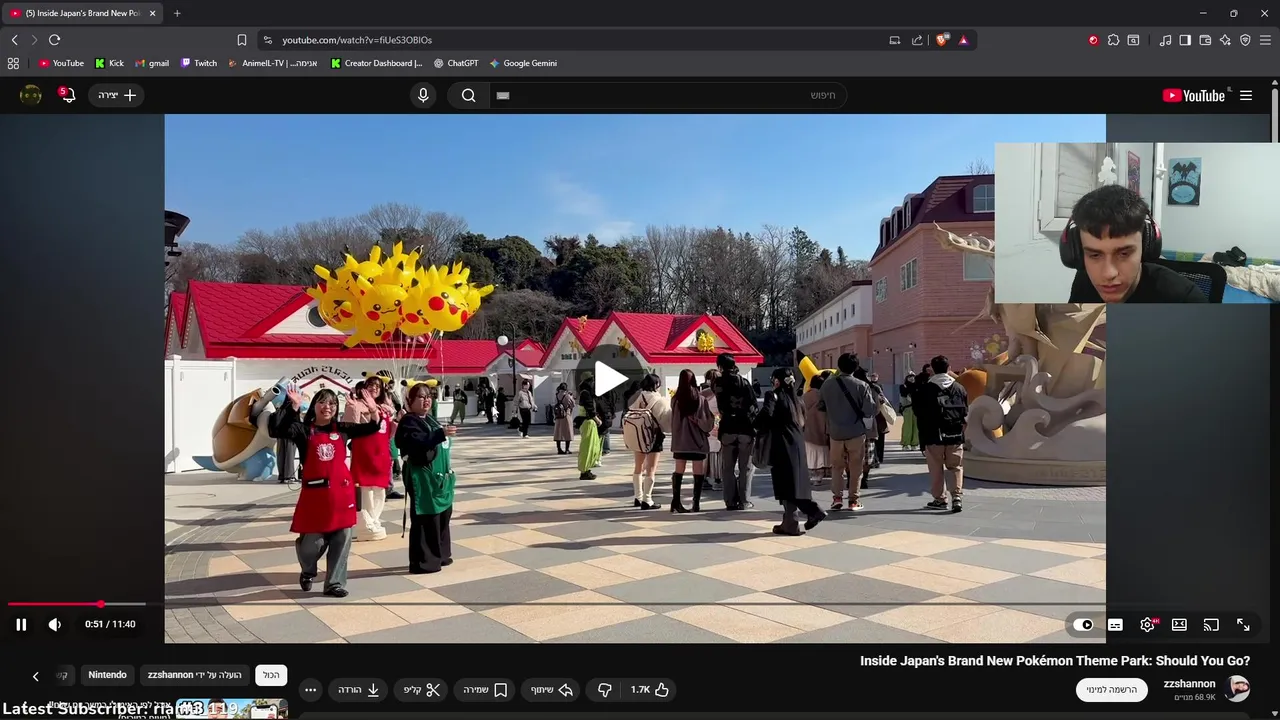Run search with the magnifier icon
The width and height of the screenshot is (1280, 720).
tap(468, 95)
